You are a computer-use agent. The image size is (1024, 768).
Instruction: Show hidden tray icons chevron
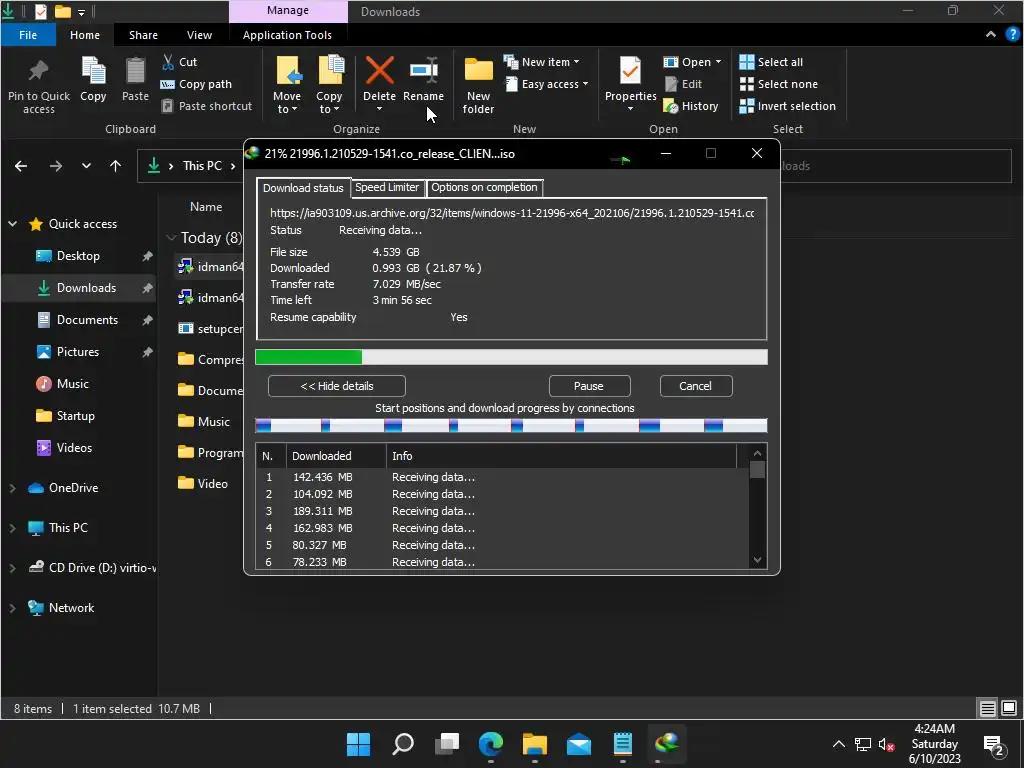[839, 744]
